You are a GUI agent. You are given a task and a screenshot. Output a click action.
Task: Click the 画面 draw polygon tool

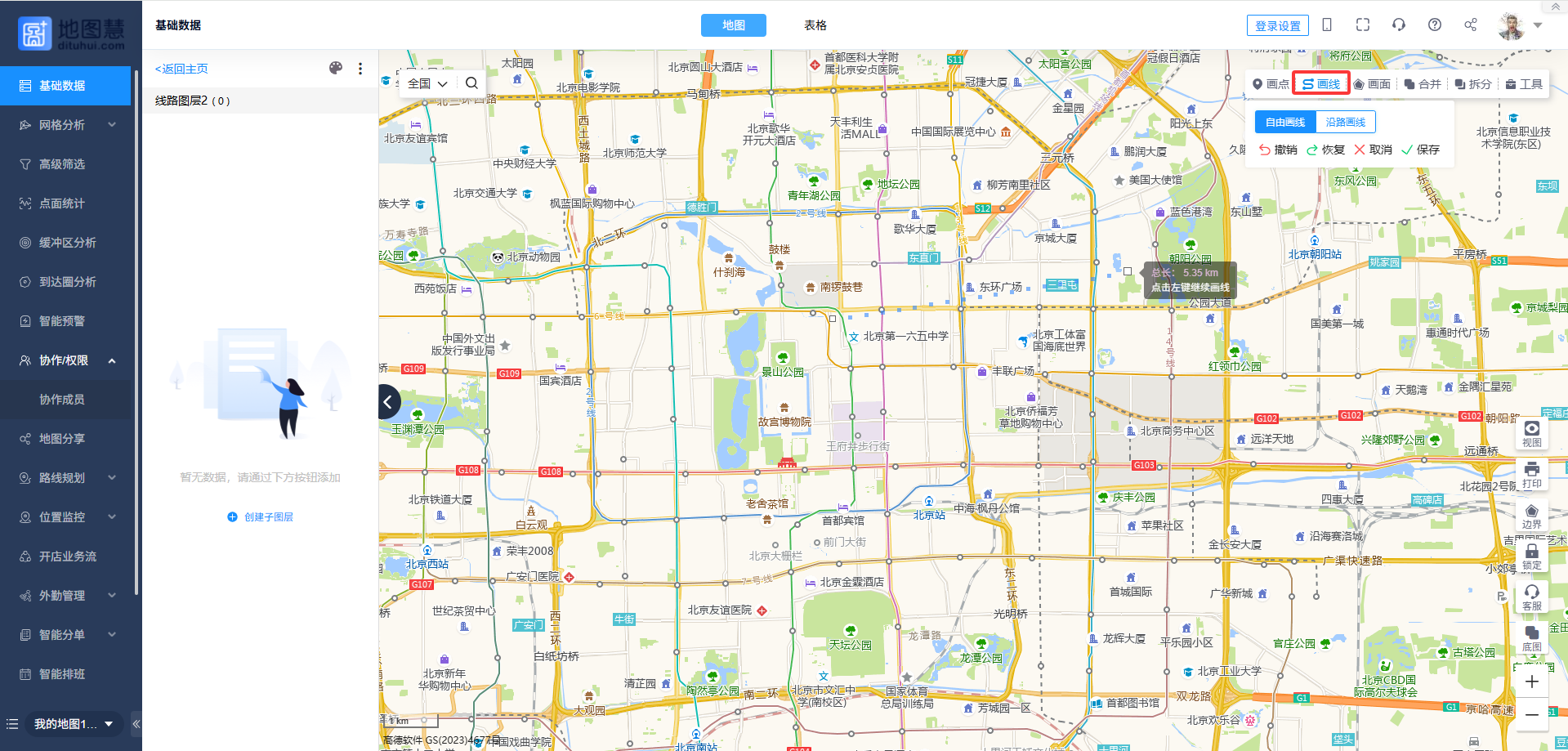point(1372,84)
